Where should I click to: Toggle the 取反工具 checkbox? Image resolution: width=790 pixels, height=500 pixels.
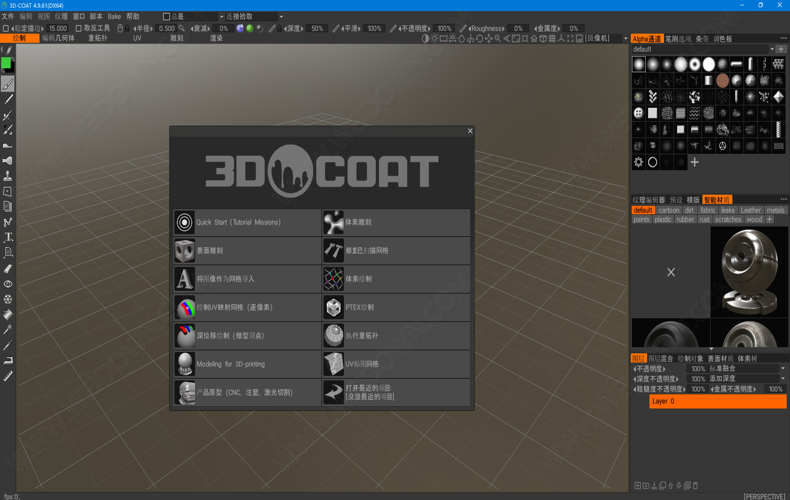pos(79,28)
